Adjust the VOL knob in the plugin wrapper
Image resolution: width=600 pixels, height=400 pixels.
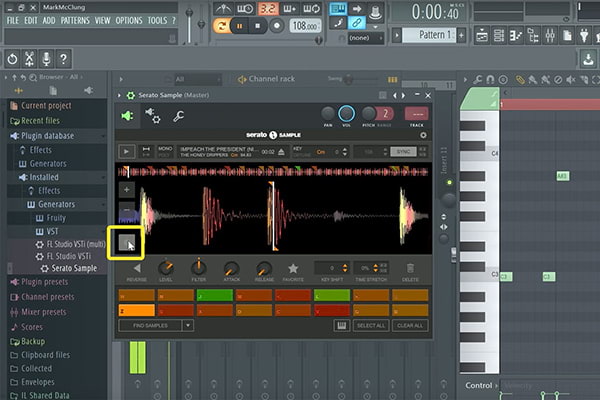346,114
